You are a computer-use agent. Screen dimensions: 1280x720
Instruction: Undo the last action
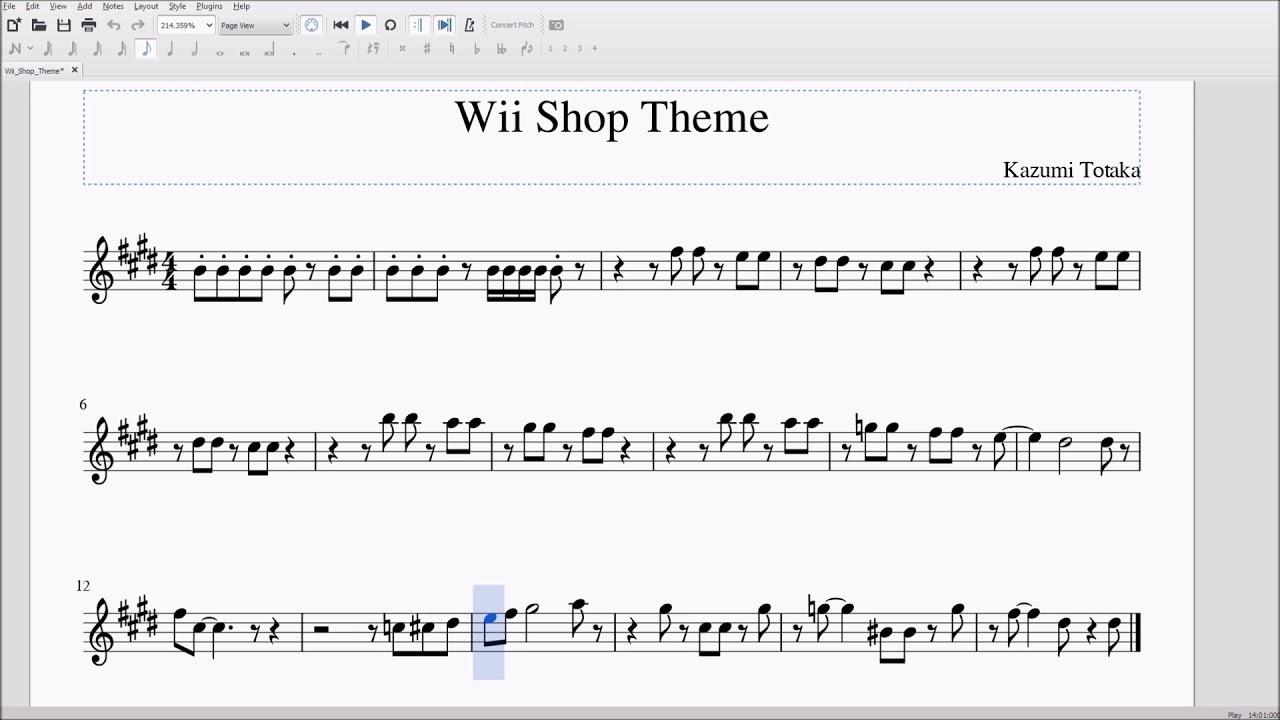click(x=113, y=25)
